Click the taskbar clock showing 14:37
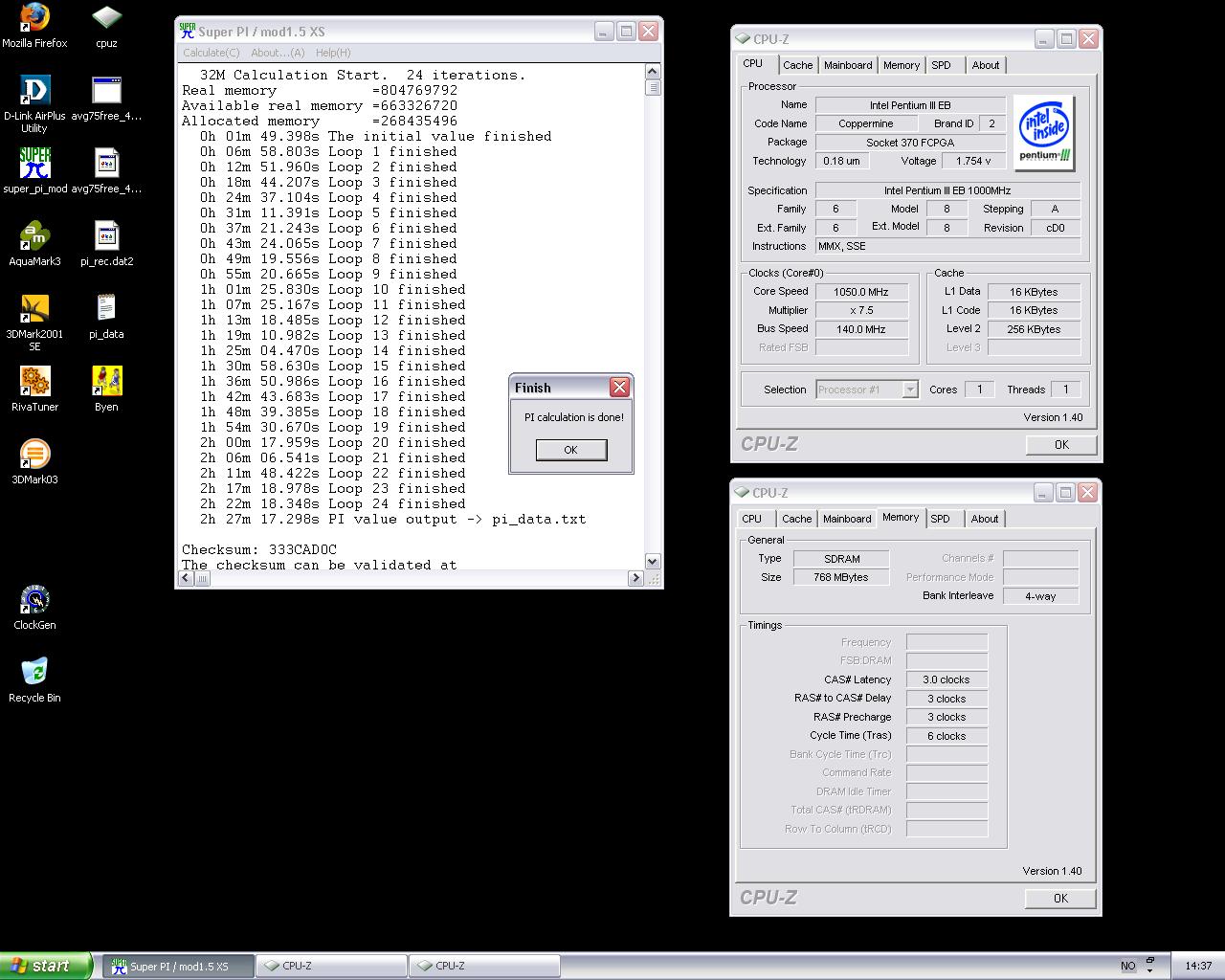The height and width of the screenshot is (980, 1225). coord(1198,966)
